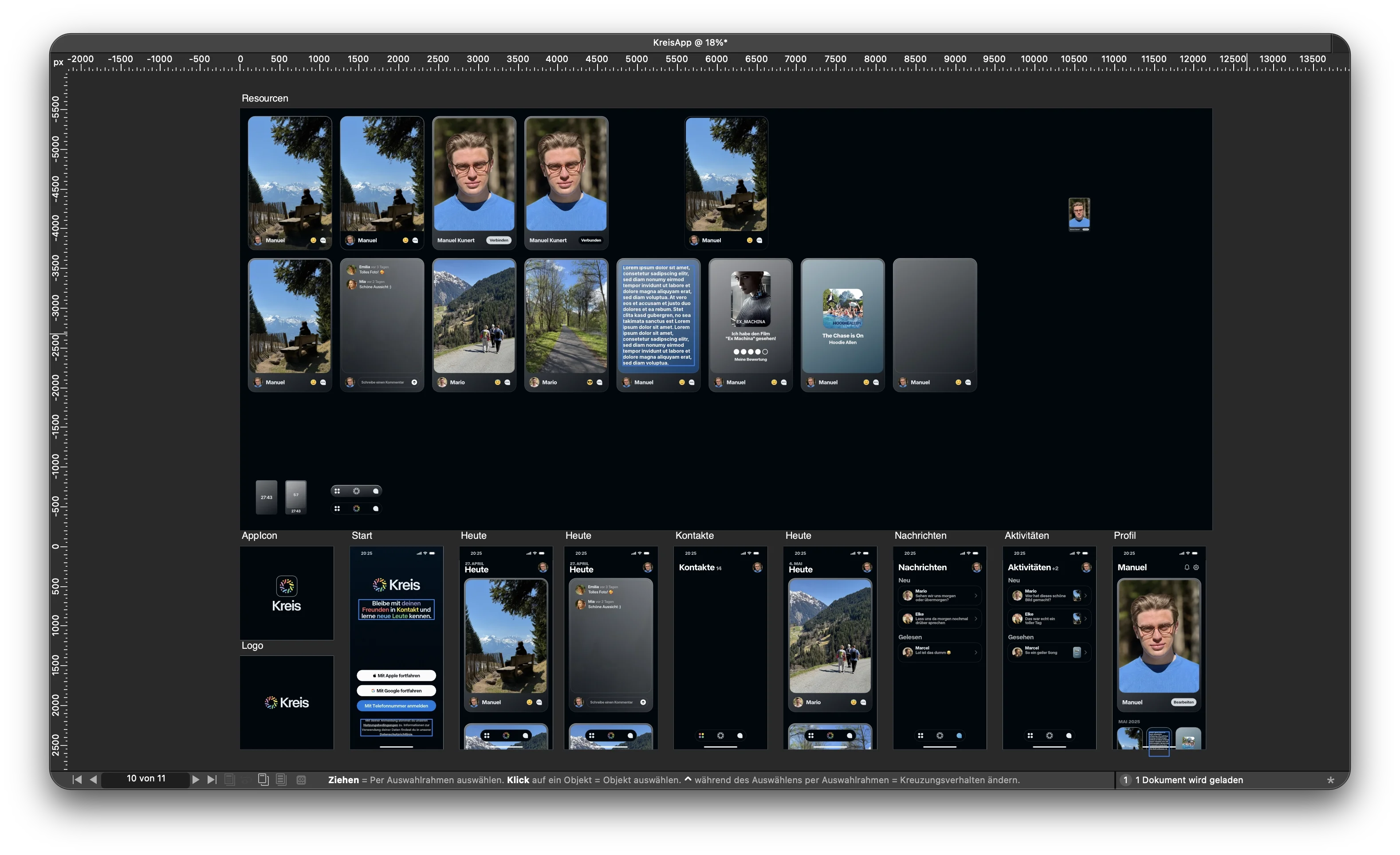
Task: Select the 'Aktivitäten' artboard label
Action: (x=1026, y=536)
